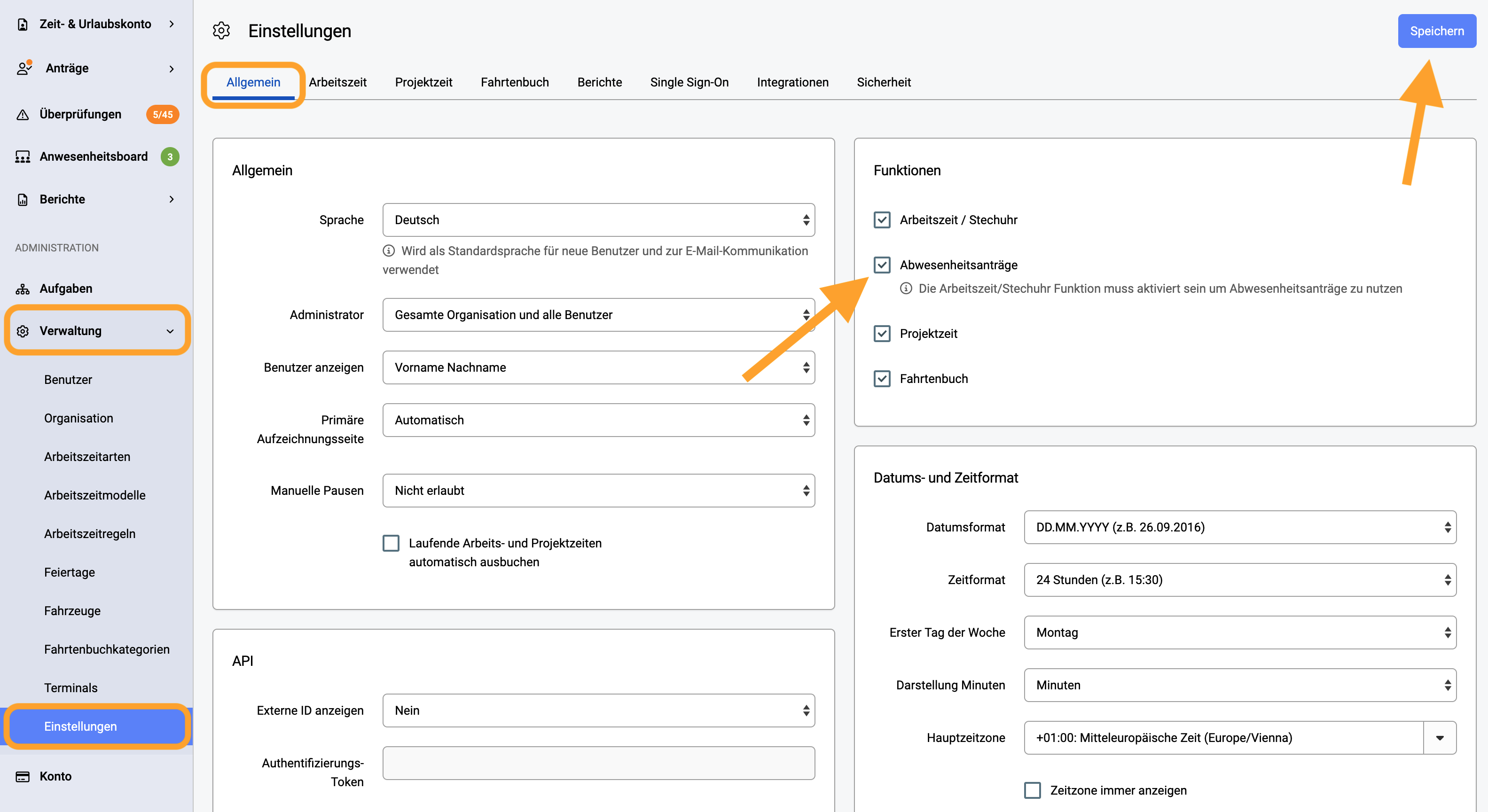Toggle the Abwesenheitsanträge checkbox

[882, 265]
